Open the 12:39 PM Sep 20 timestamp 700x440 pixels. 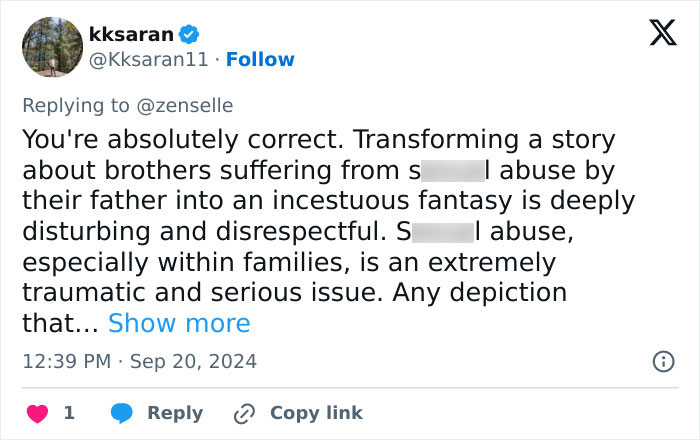tap(139, 361)
